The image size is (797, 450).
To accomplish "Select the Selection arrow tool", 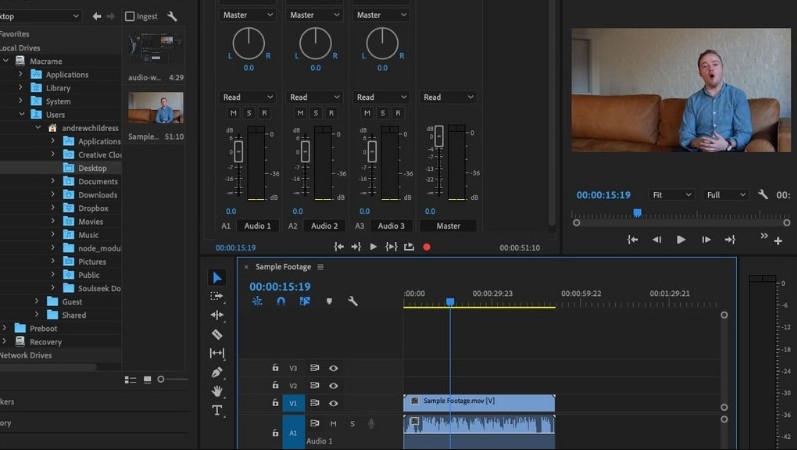I will tap(217, 277).
